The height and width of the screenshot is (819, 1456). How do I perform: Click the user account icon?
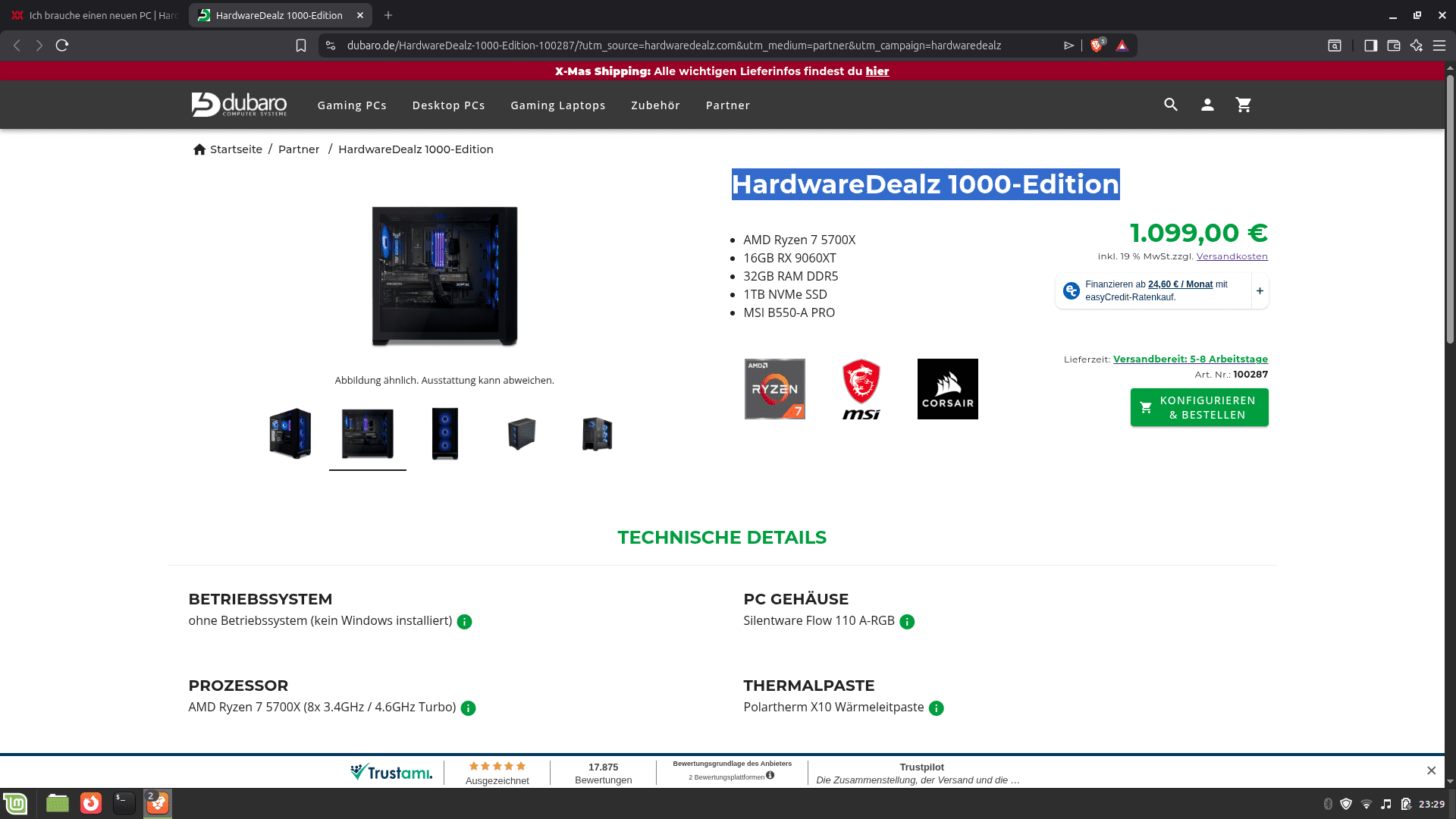coord(1207,105)
